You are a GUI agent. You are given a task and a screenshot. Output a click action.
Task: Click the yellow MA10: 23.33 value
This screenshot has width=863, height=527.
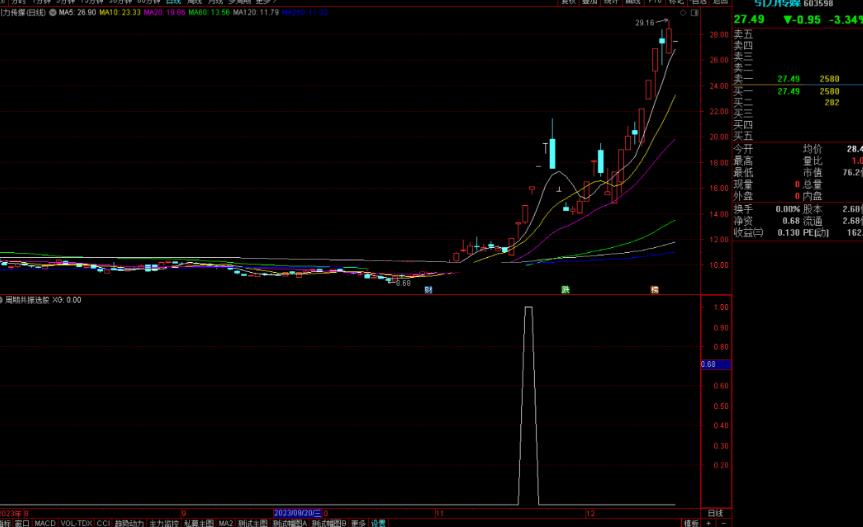(119, 12)
